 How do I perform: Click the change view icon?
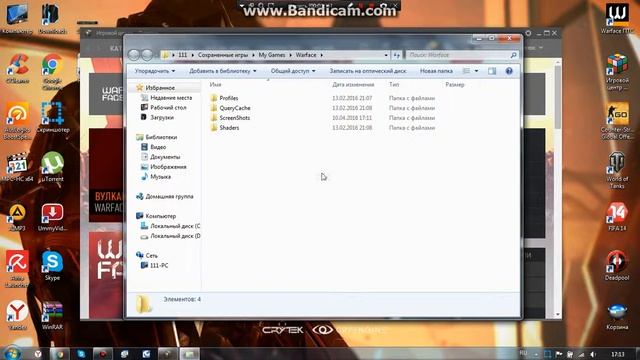466,71
